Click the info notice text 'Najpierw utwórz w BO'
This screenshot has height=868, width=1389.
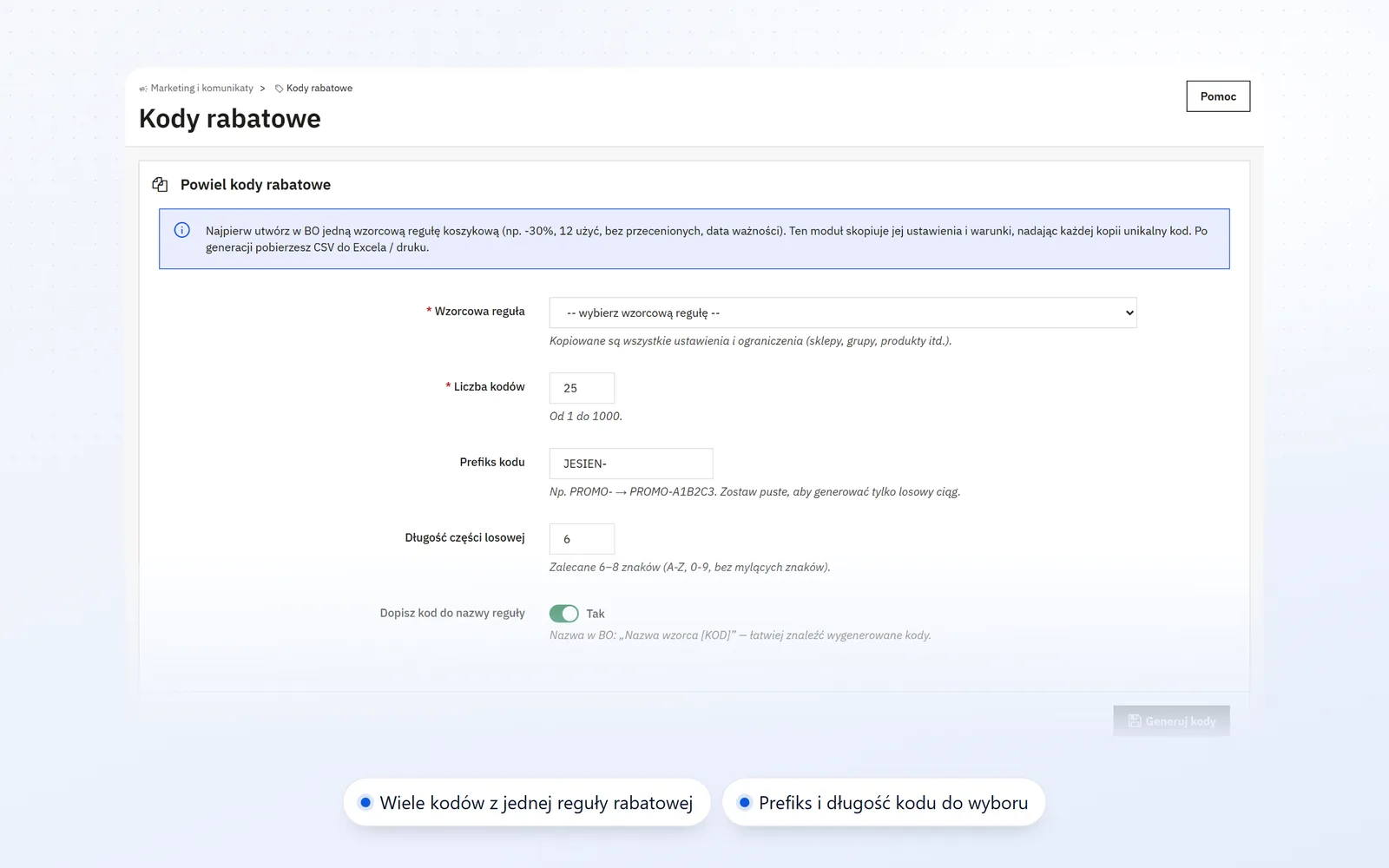707,239
